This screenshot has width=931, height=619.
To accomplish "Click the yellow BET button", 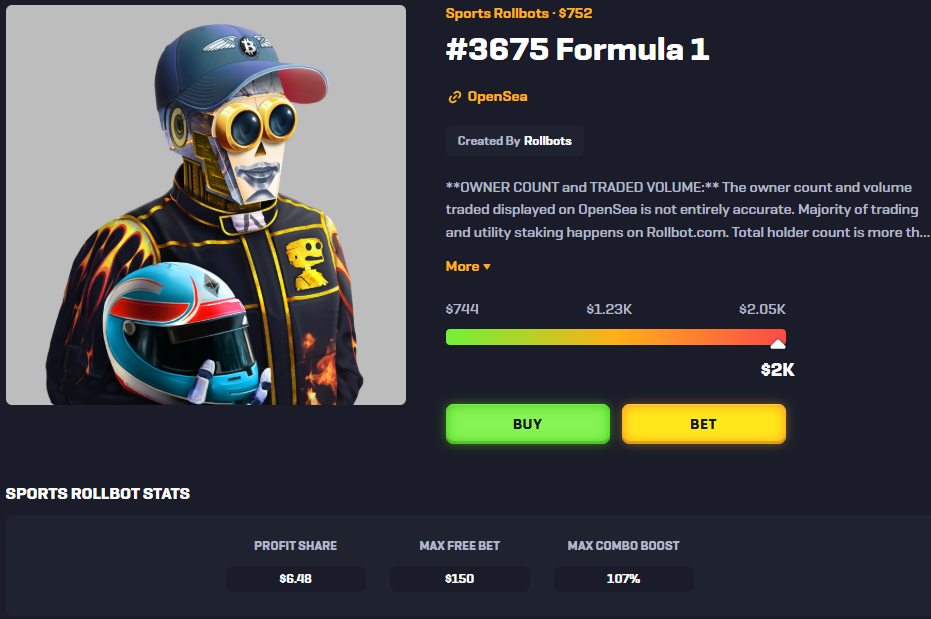I will [704, 424].
